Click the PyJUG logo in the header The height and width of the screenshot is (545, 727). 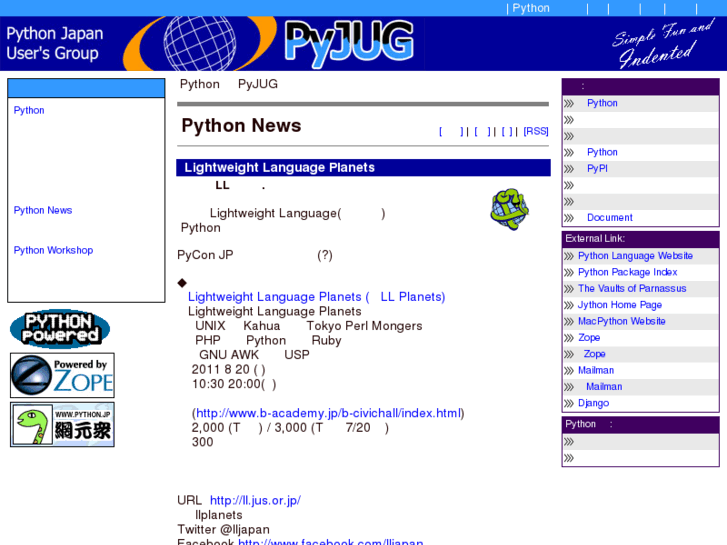(x=349, y=43)
